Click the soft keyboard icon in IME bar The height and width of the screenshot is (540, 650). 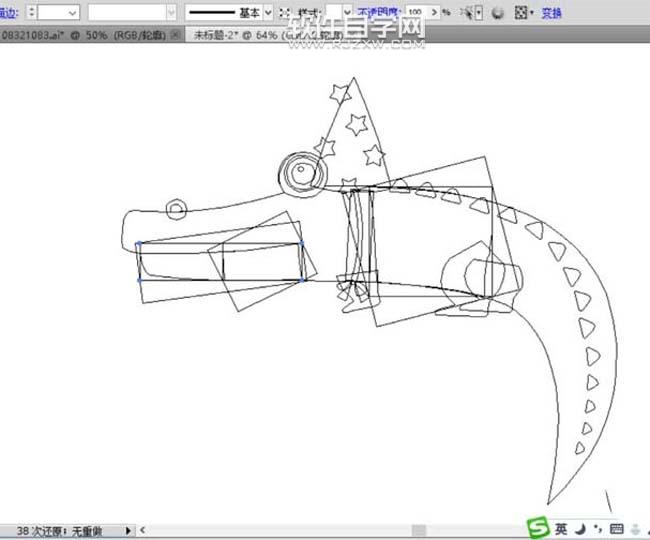point(616,527)
